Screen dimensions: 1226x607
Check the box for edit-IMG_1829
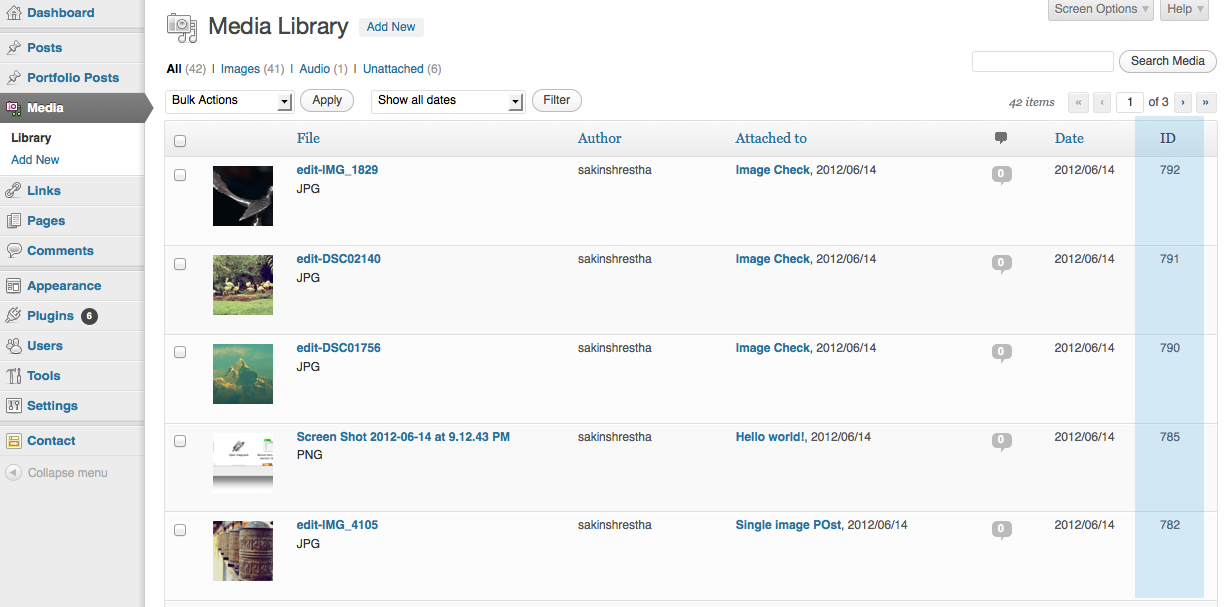coord(180,175)
